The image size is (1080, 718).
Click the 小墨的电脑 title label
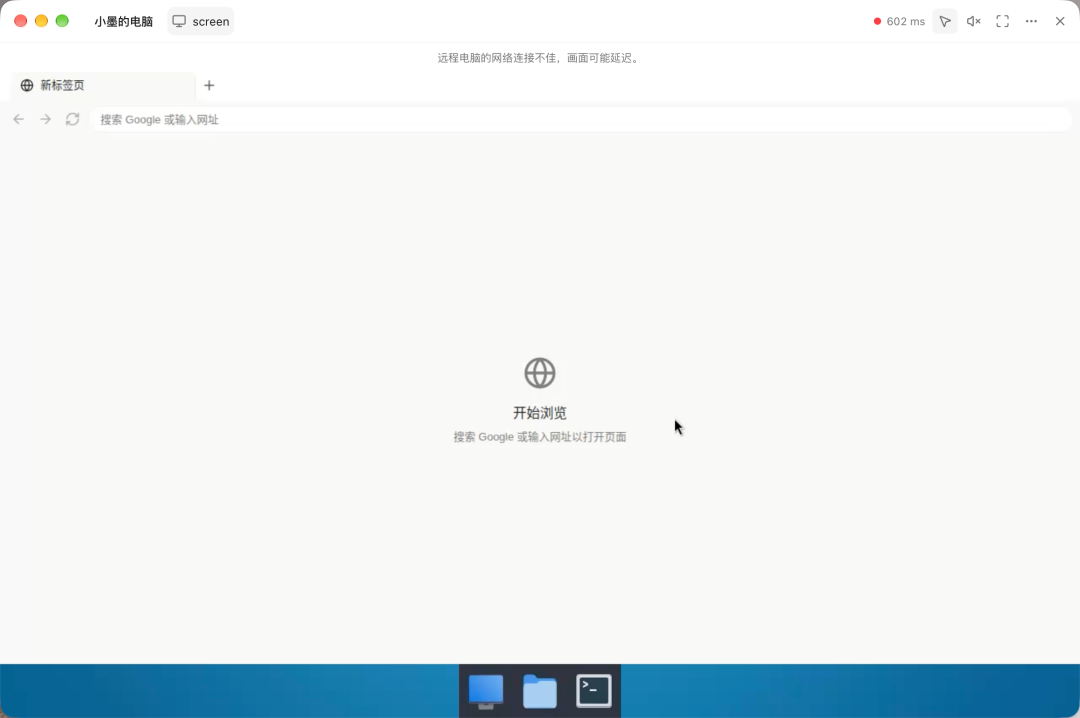(123, 21)
